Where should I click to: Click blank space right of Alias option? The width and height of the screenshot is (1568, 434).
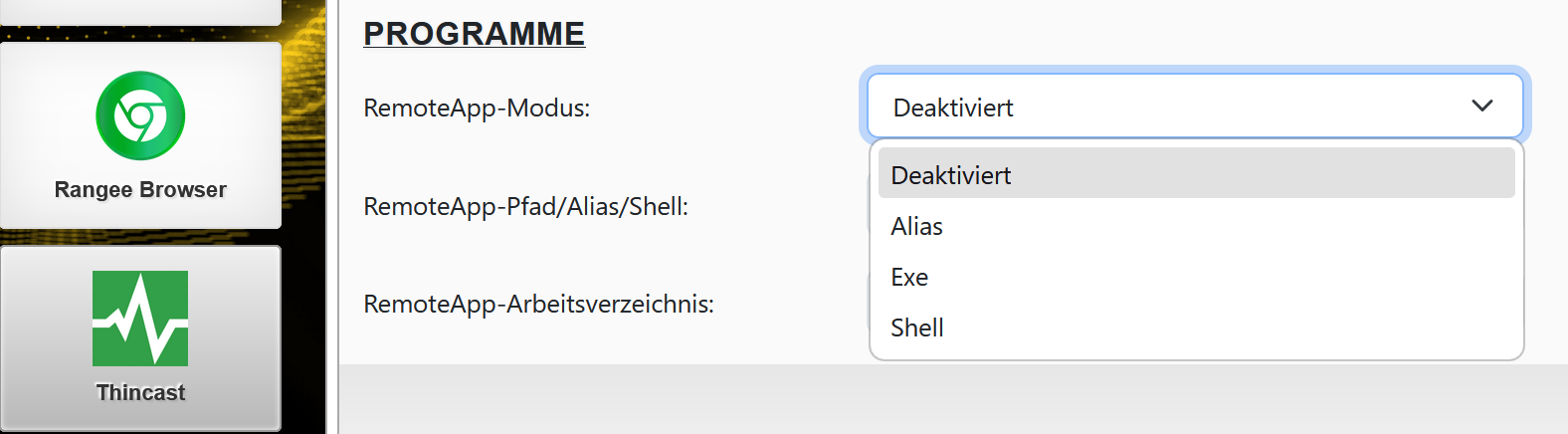(x=1244, y=226)
